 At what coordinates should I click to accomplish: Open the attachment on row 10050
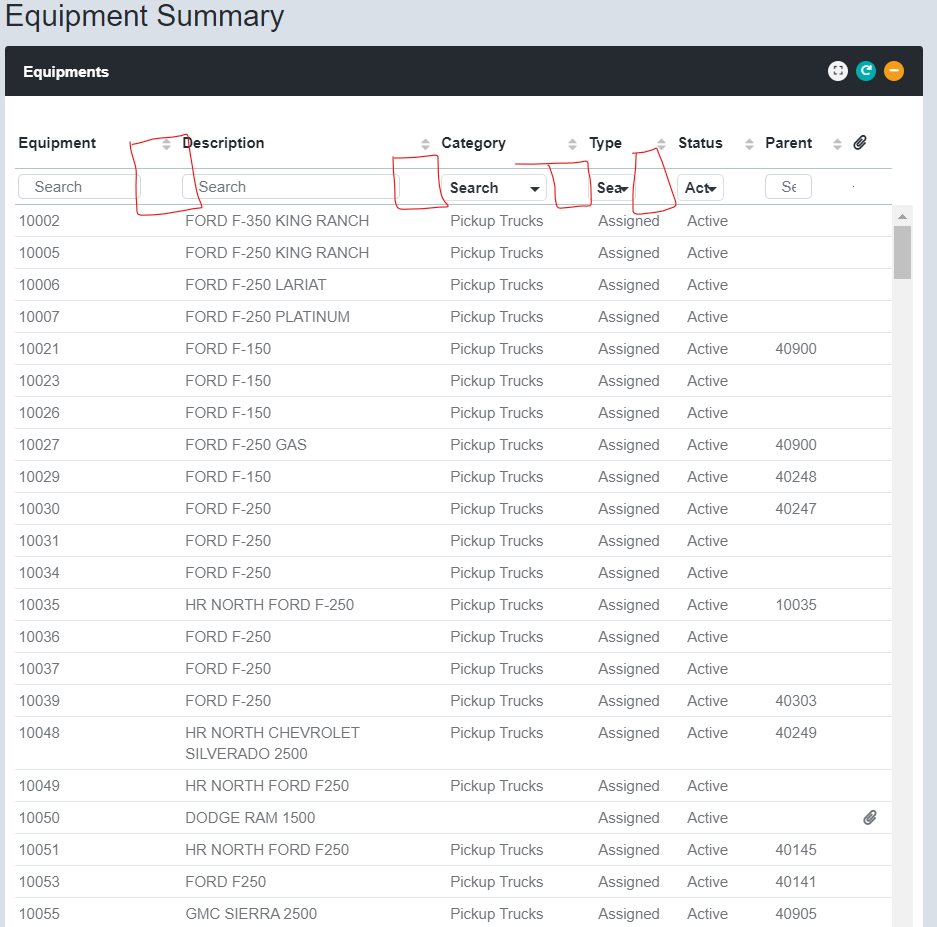[x=869, y=817]
